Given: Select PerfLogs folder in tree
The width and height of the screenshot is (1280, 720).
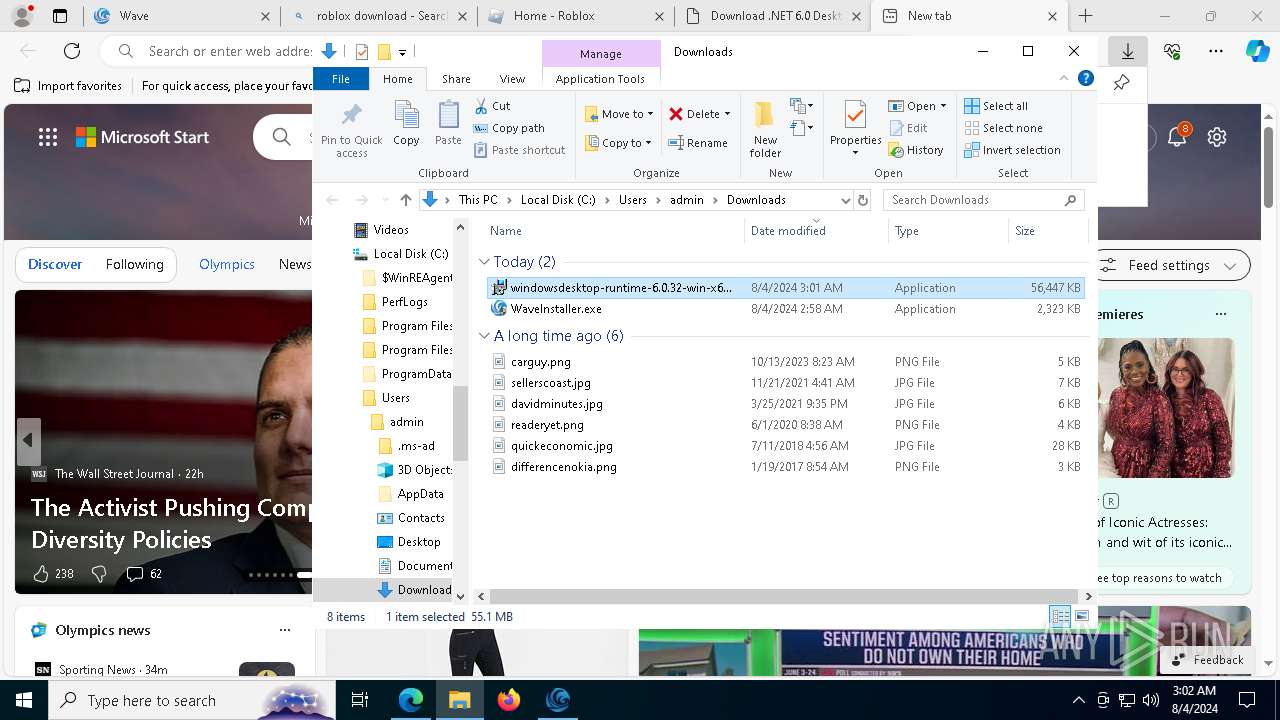Looking at the screenshot, I should (x=395, y=302).
